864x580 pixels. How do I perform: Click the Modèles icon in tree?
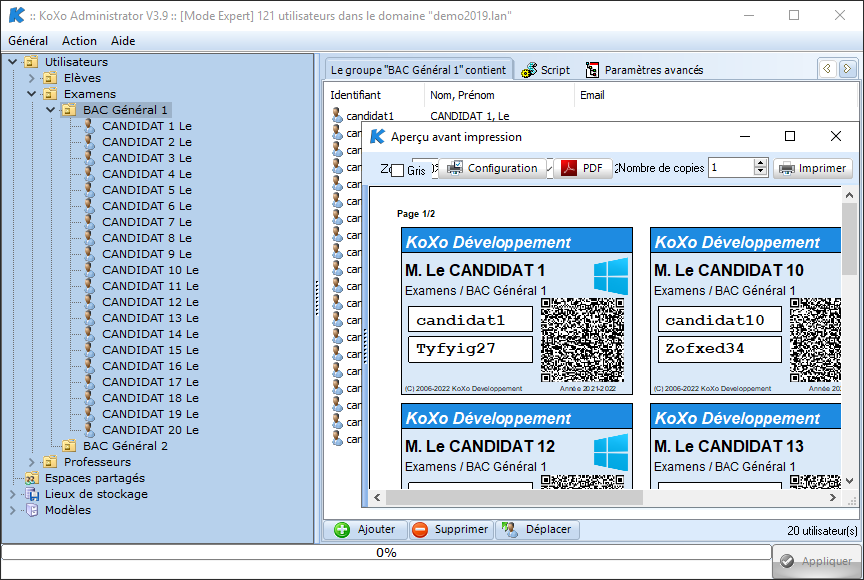click(32, 509)
